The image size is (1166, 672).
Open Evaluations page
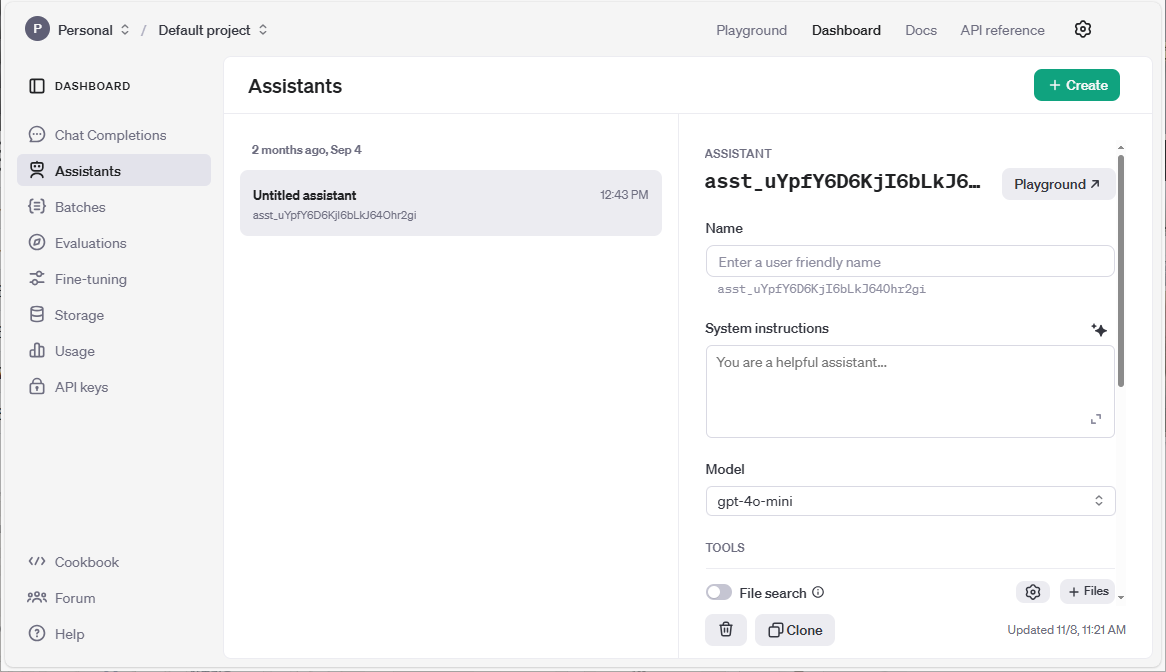click(x=114, y=242)
